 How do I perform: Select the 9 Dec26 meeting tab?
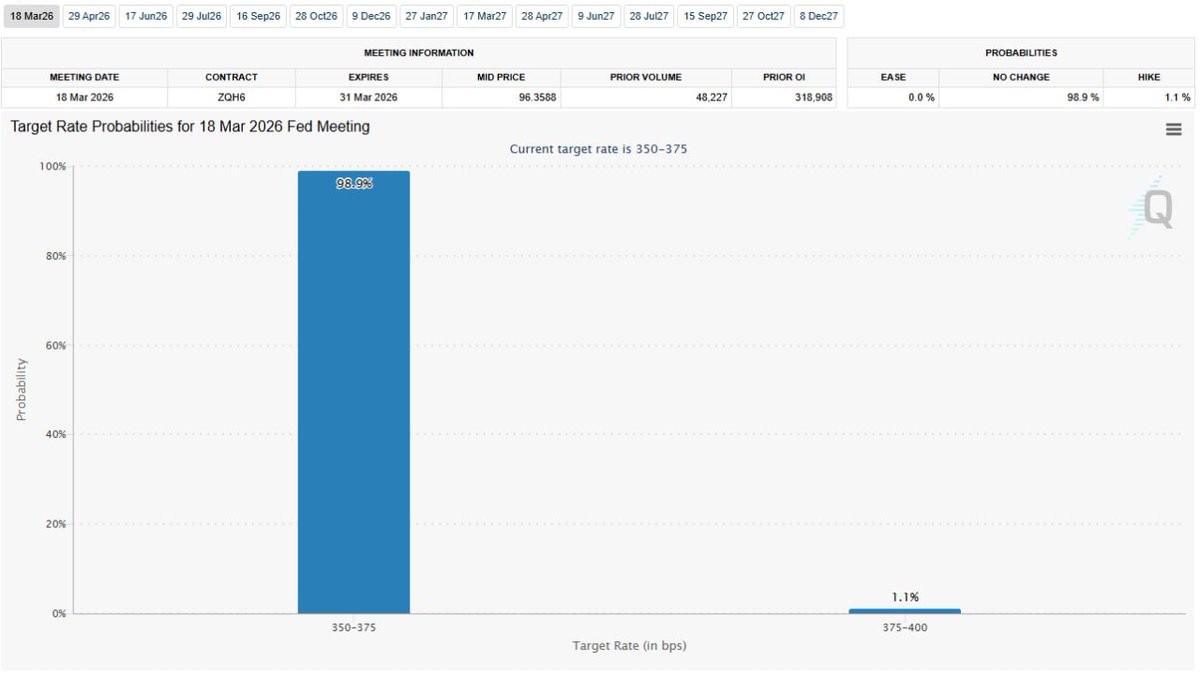coord(371,16)
